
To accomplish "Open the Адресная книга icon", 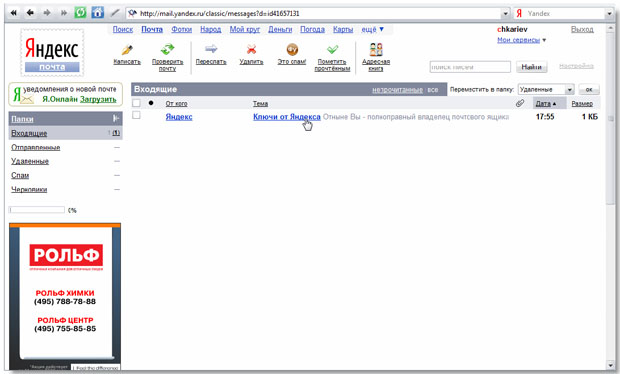I will (x=376, y=49).
